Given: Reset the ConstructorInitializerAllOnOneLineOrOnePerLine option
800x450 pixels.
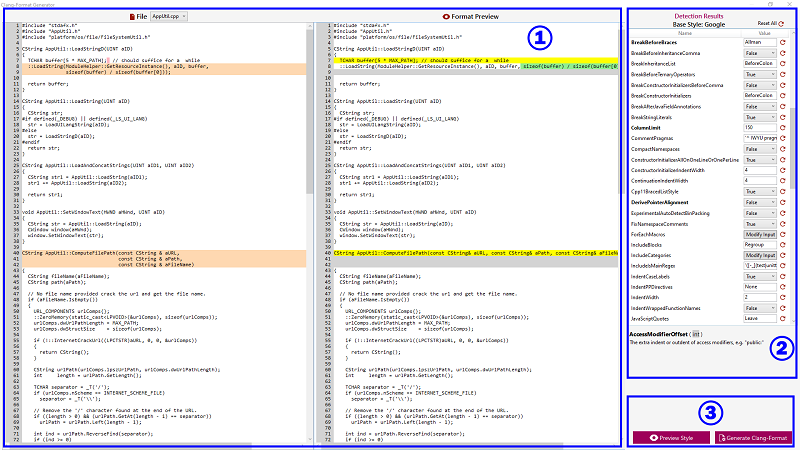Looking at the screenshot, I should click(782, 160).
